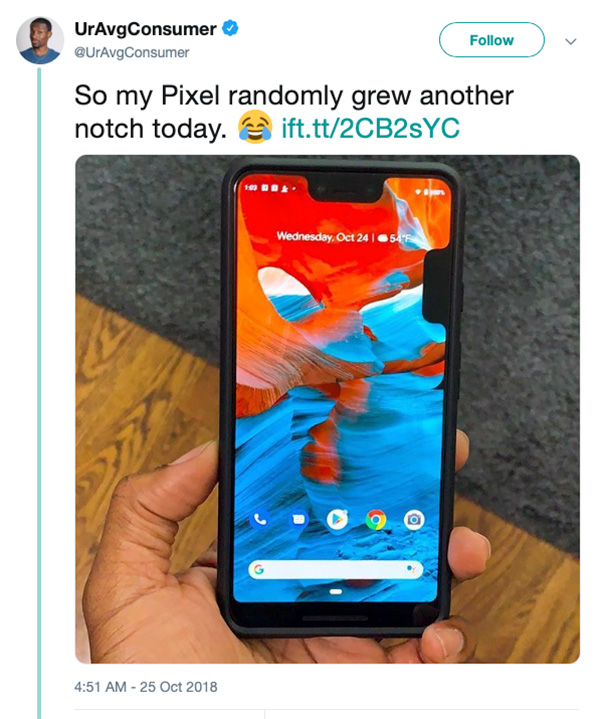Open the ift.tt/2CB2sYC link
Image resolution: width=600 pixels, height=719 pixels.
pos(370,128)
